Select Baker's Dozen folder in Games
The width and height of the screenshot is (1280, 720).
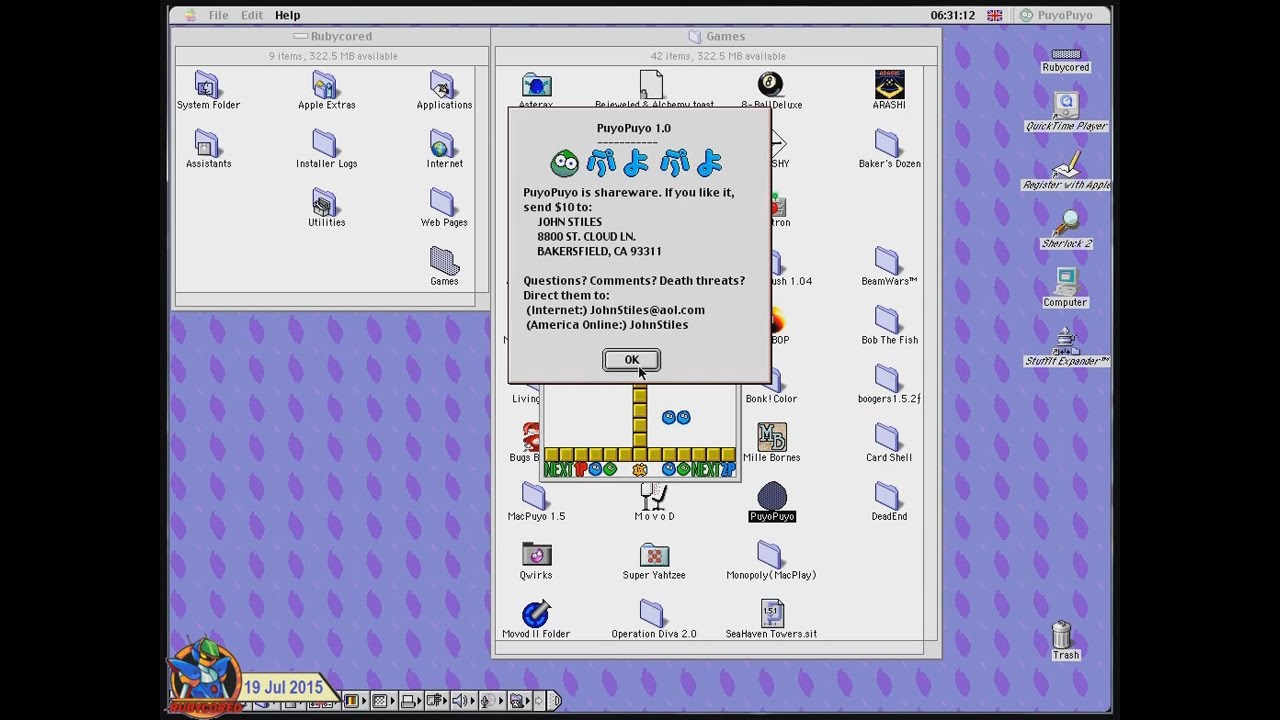click(x=889, y=150)
